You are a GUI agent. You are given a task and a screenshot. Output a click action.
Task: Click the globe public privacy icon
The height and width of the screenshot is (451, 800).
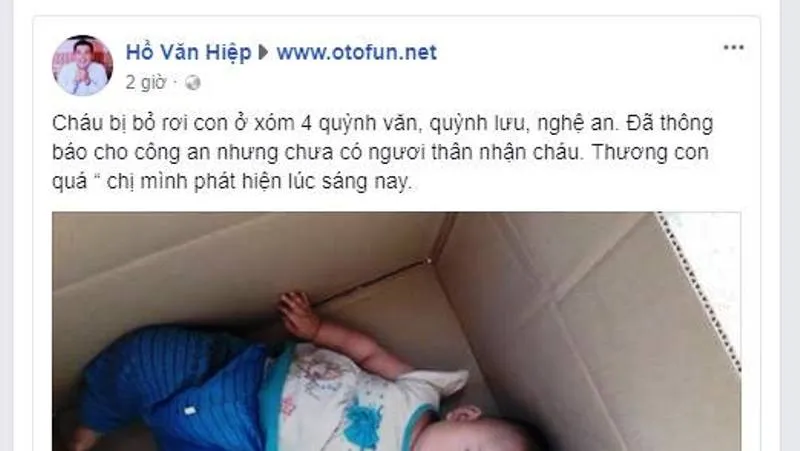click(192, 83)
